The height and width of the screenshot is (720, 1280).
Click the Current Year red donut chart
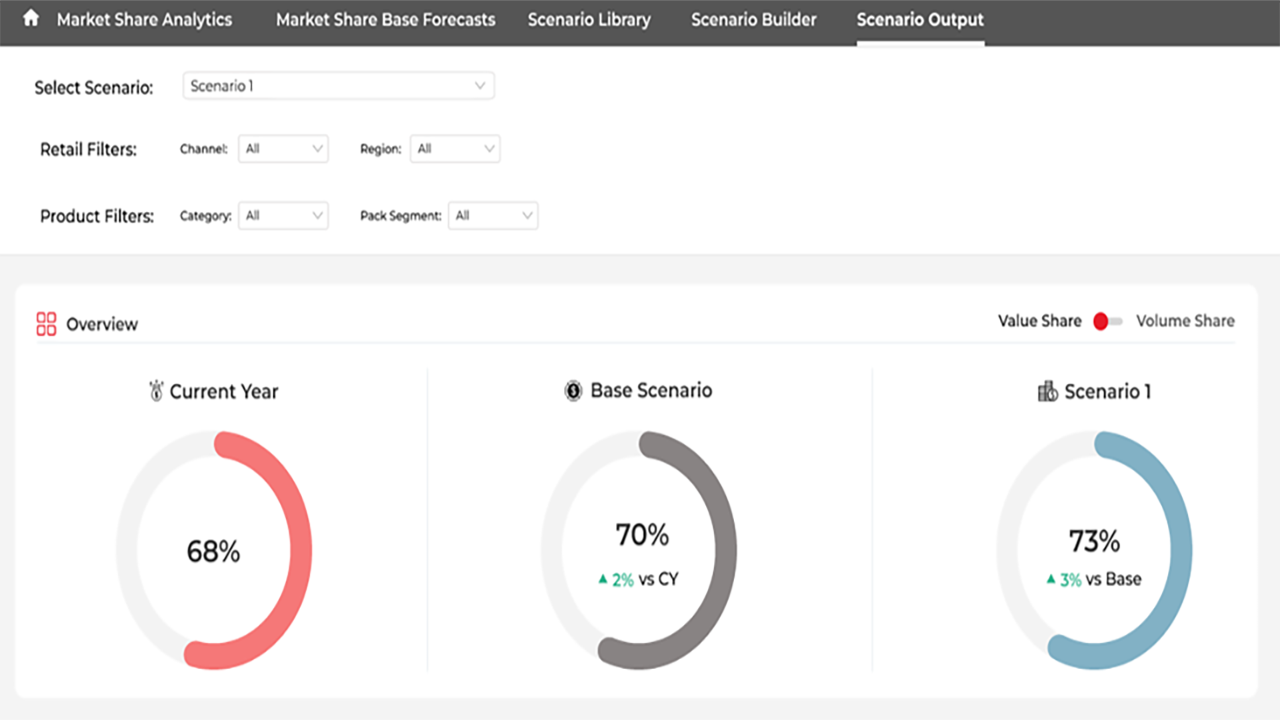tap(214, 550)
